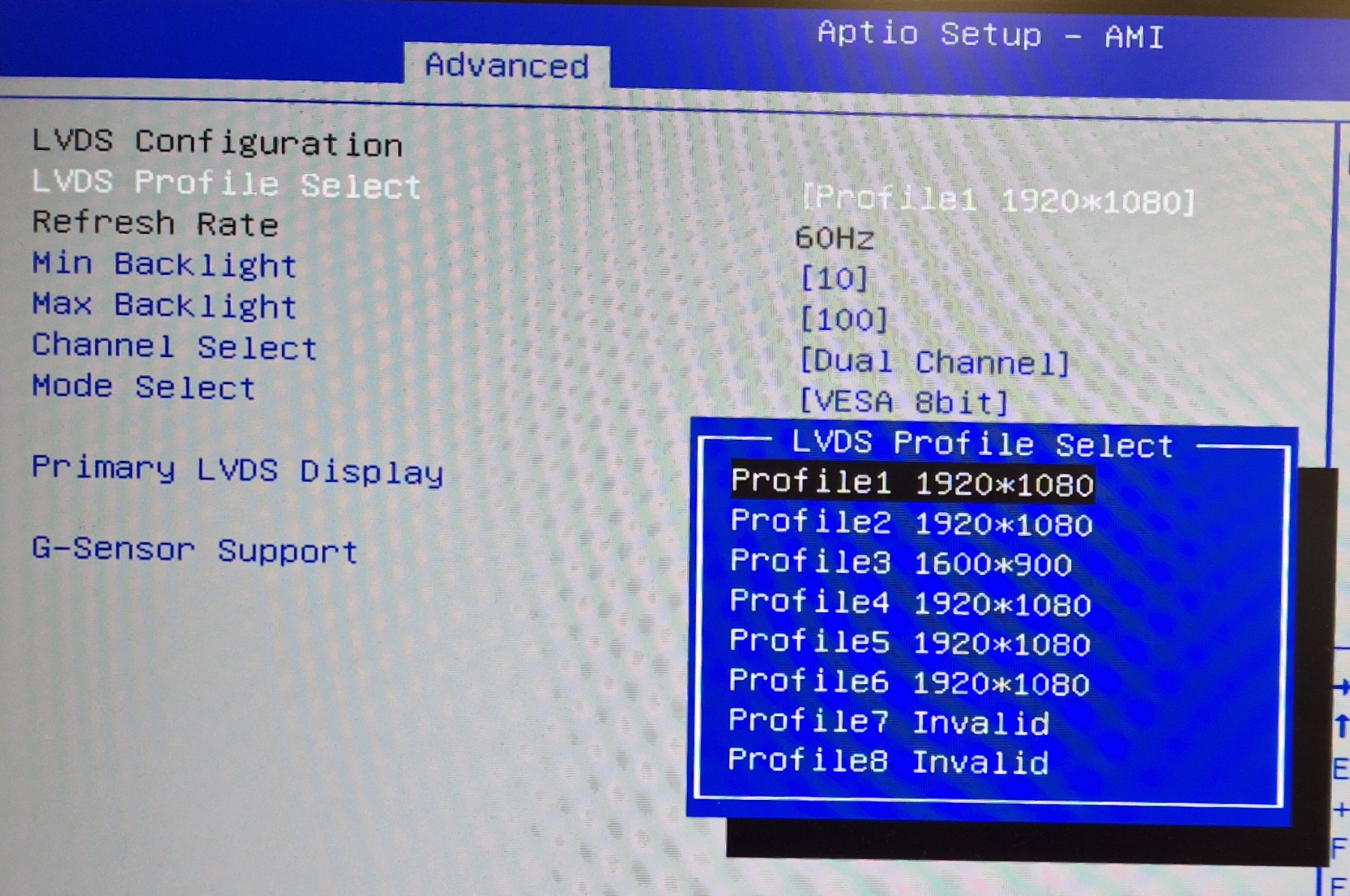Select the Channel Select setting label

pos(175,346)
